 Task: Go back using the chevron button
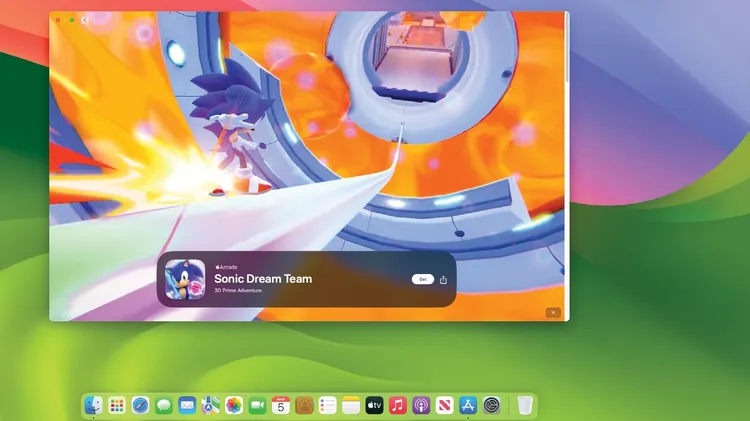(85, 20)
